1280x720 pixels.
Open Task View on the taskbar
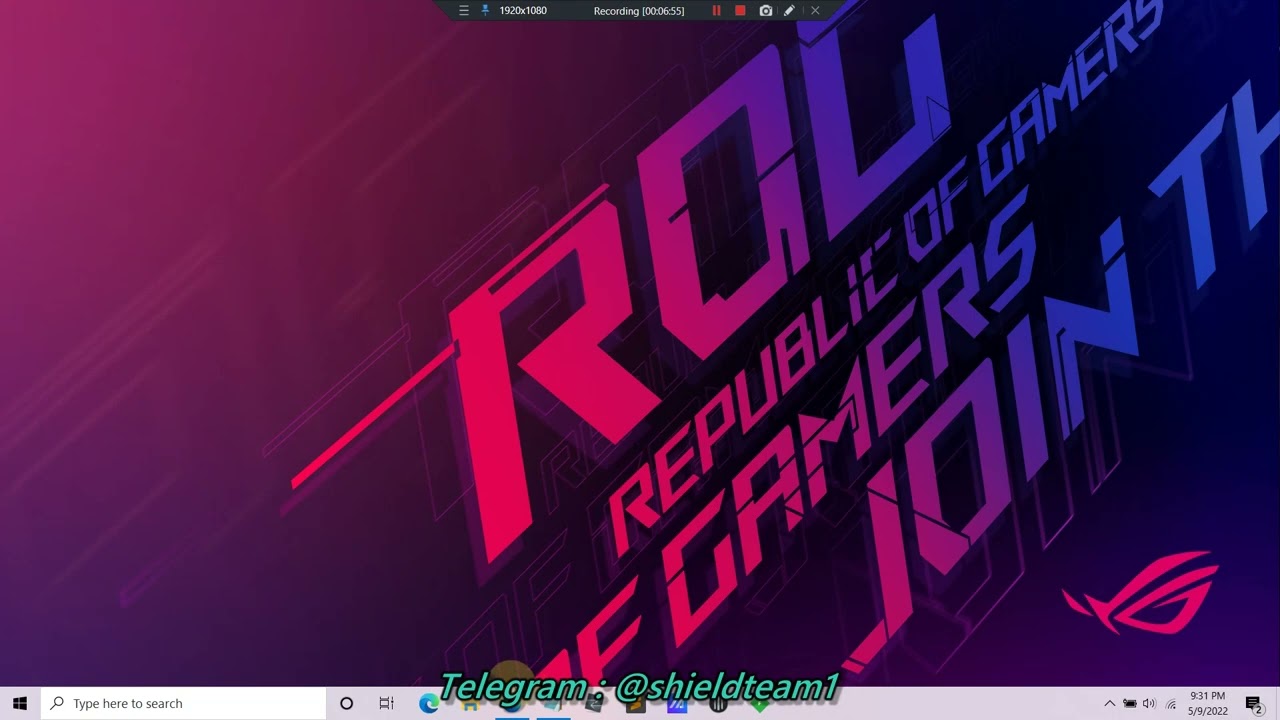coord(386,704)
